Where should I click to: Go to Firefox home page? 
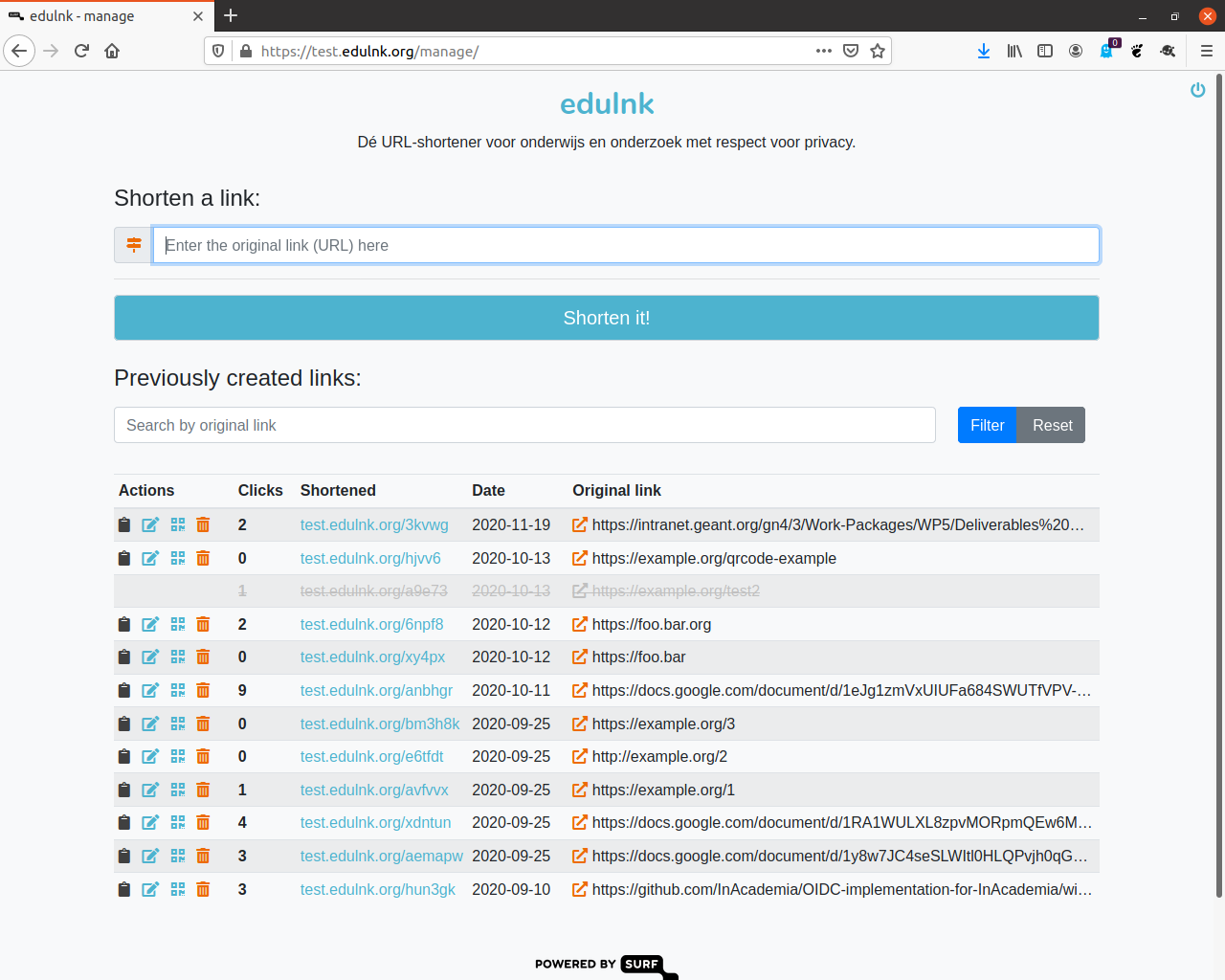tap(112, 51)
